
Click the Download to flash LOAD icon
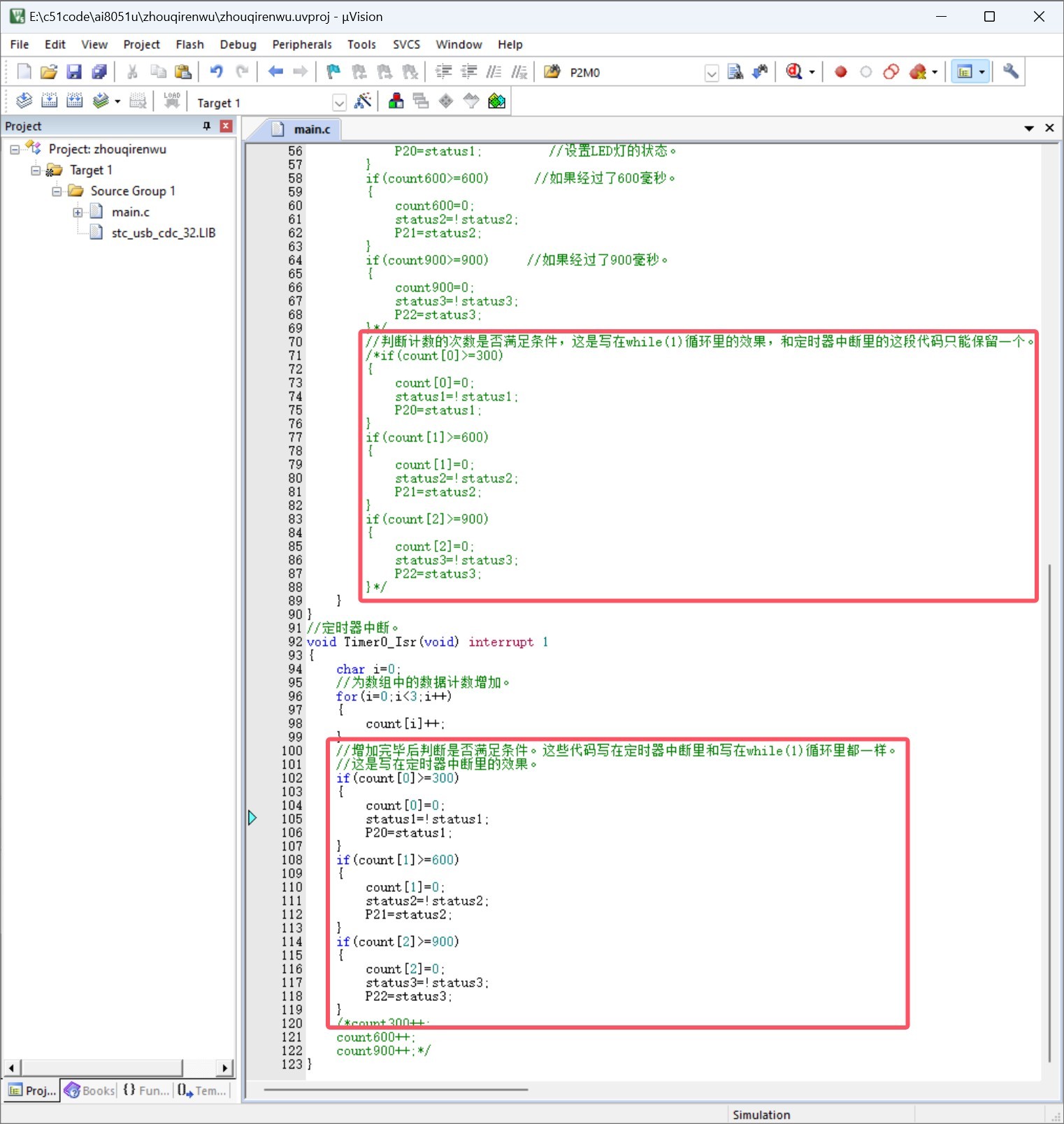pos(171,101)
